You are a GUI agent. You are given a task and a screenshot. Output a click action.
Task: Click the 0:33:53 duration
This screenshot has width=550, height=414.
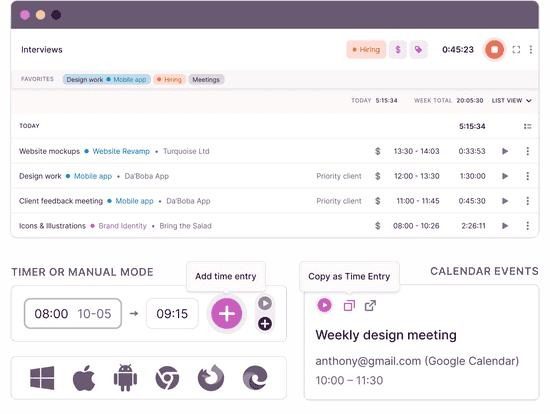click(472, 151)
